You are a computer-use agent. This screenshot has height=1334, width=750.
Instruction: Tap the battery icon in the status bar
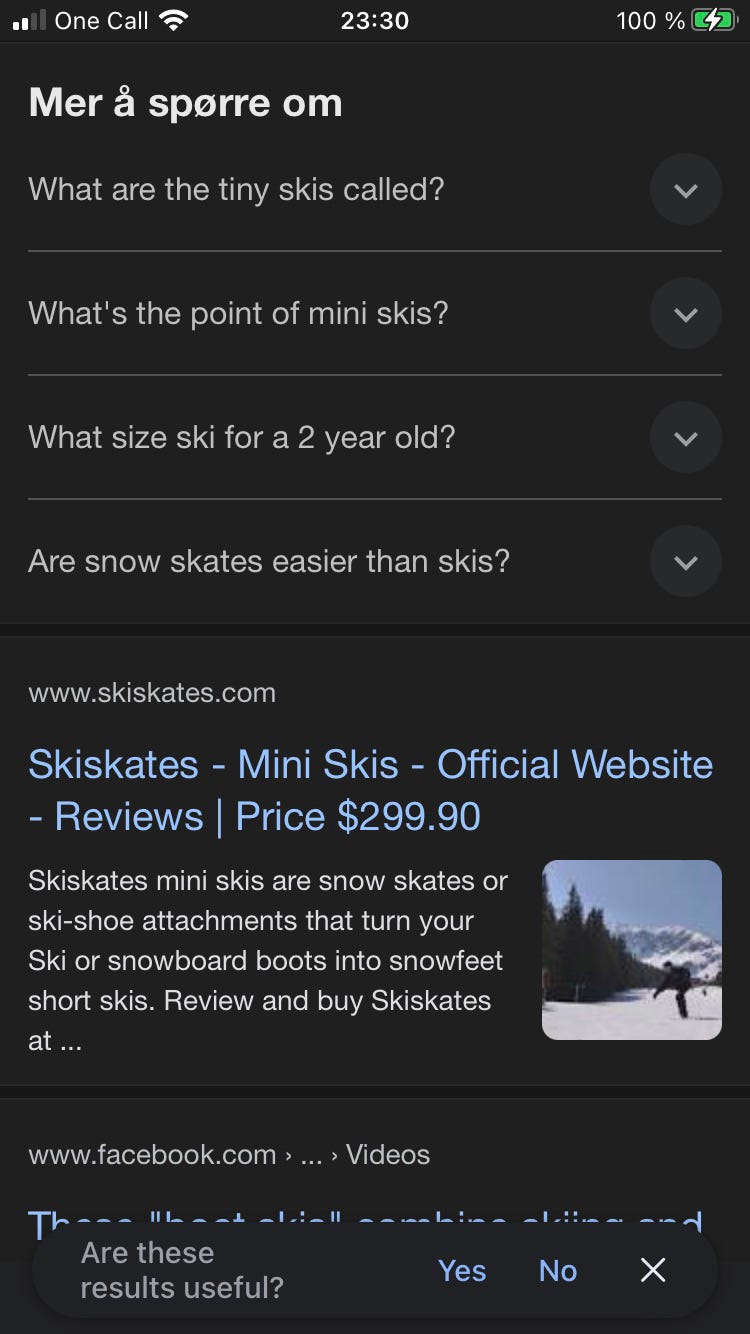pyautogui.click(x=713, y=20)
